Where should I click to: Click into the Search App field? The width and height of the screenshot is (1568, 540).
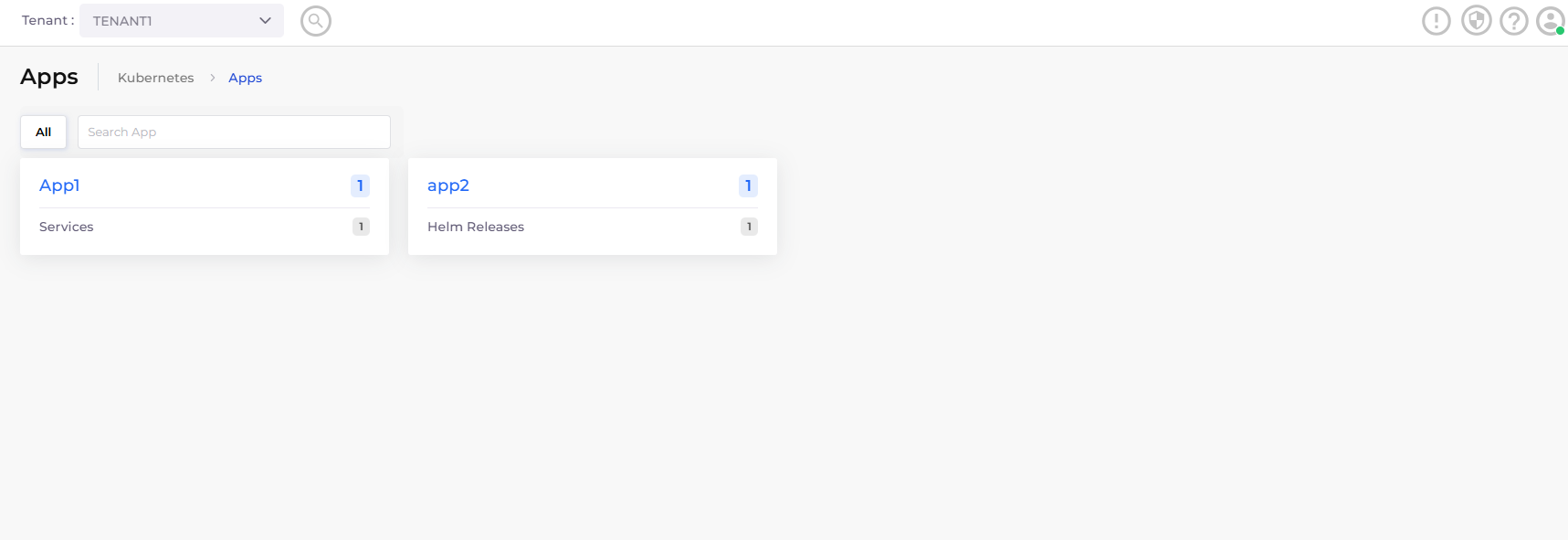[234, 132]
